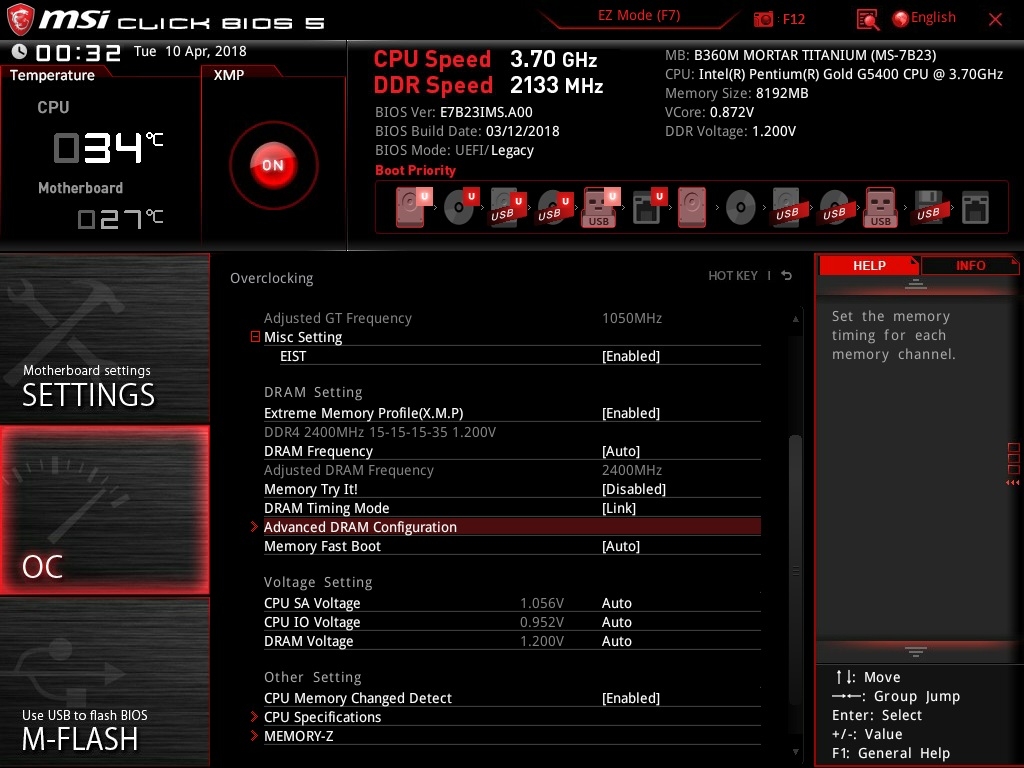Edit the CPU SA Voltage Auto field

616,603
